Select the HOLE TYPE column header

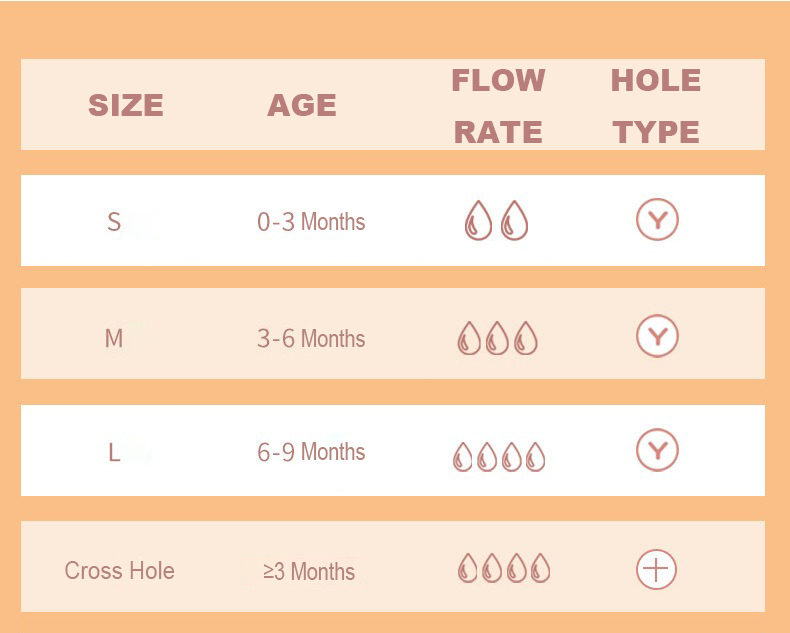tap(656, 106)
